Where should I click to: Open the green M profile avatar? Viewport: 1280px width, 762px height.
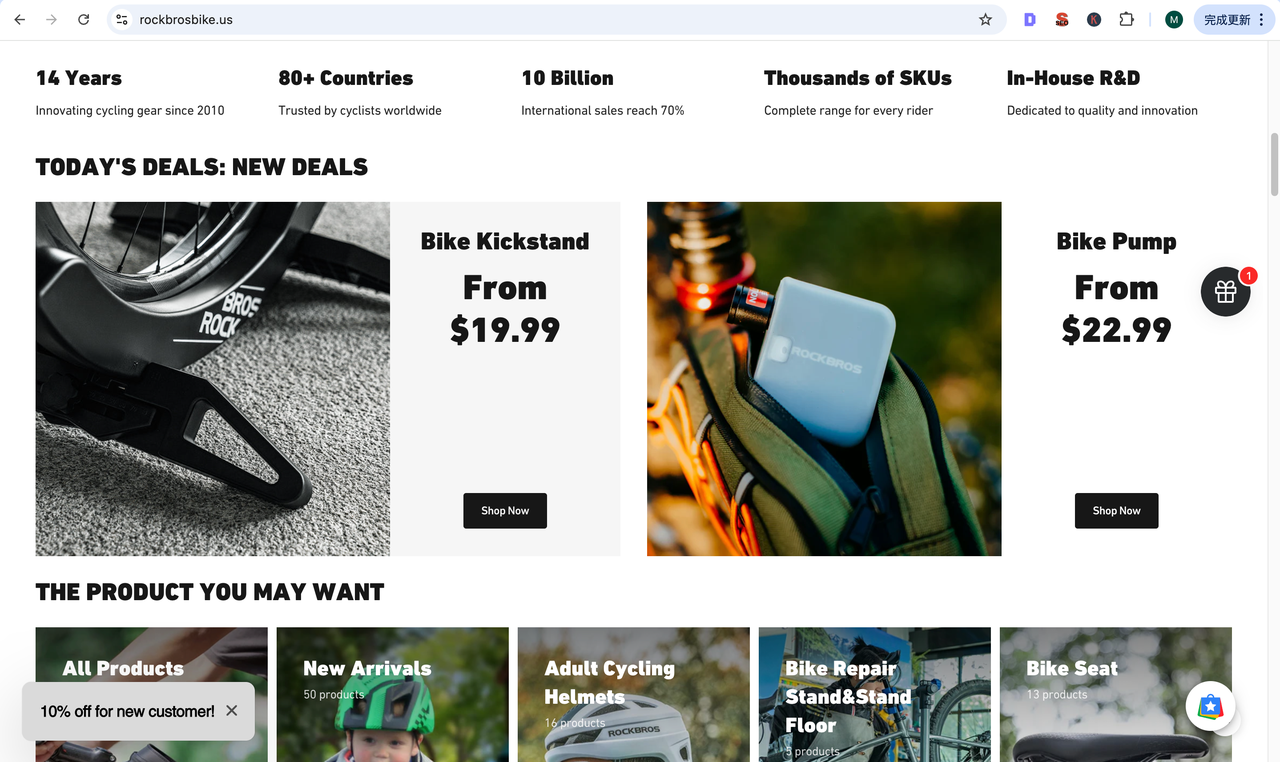click(x=1174, y=20)
